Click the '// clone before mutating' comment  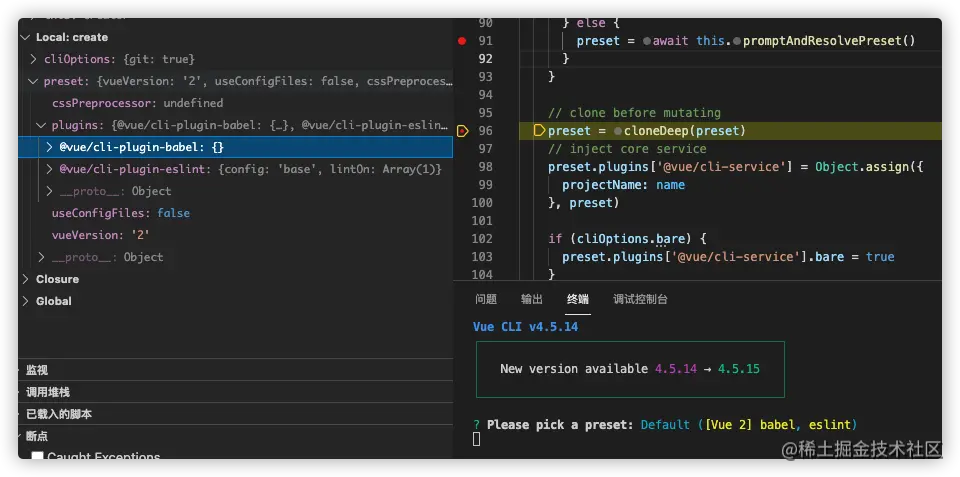[634, 113]
